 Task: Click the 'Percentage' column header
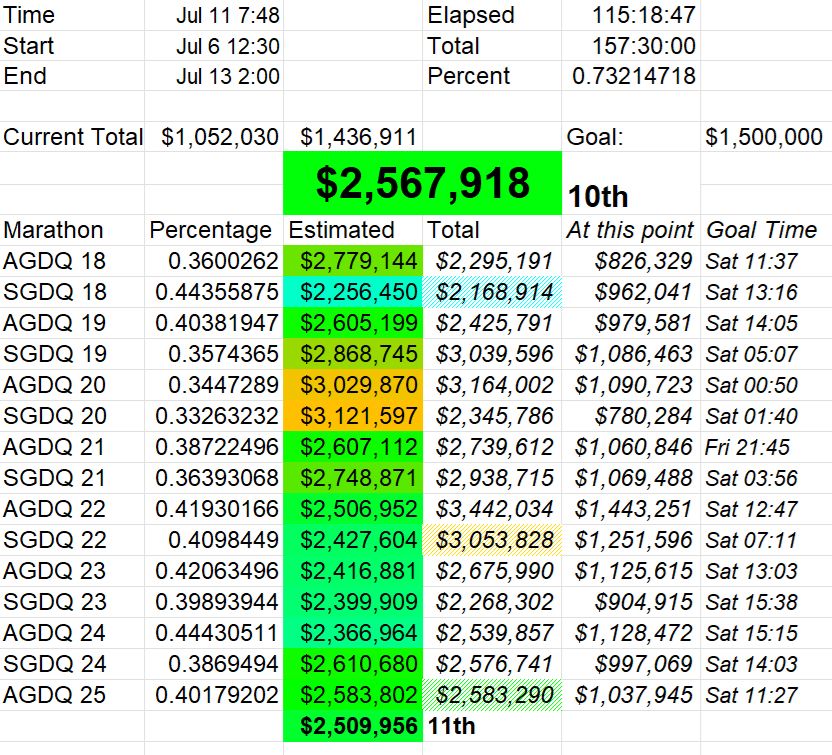(214, 230)
